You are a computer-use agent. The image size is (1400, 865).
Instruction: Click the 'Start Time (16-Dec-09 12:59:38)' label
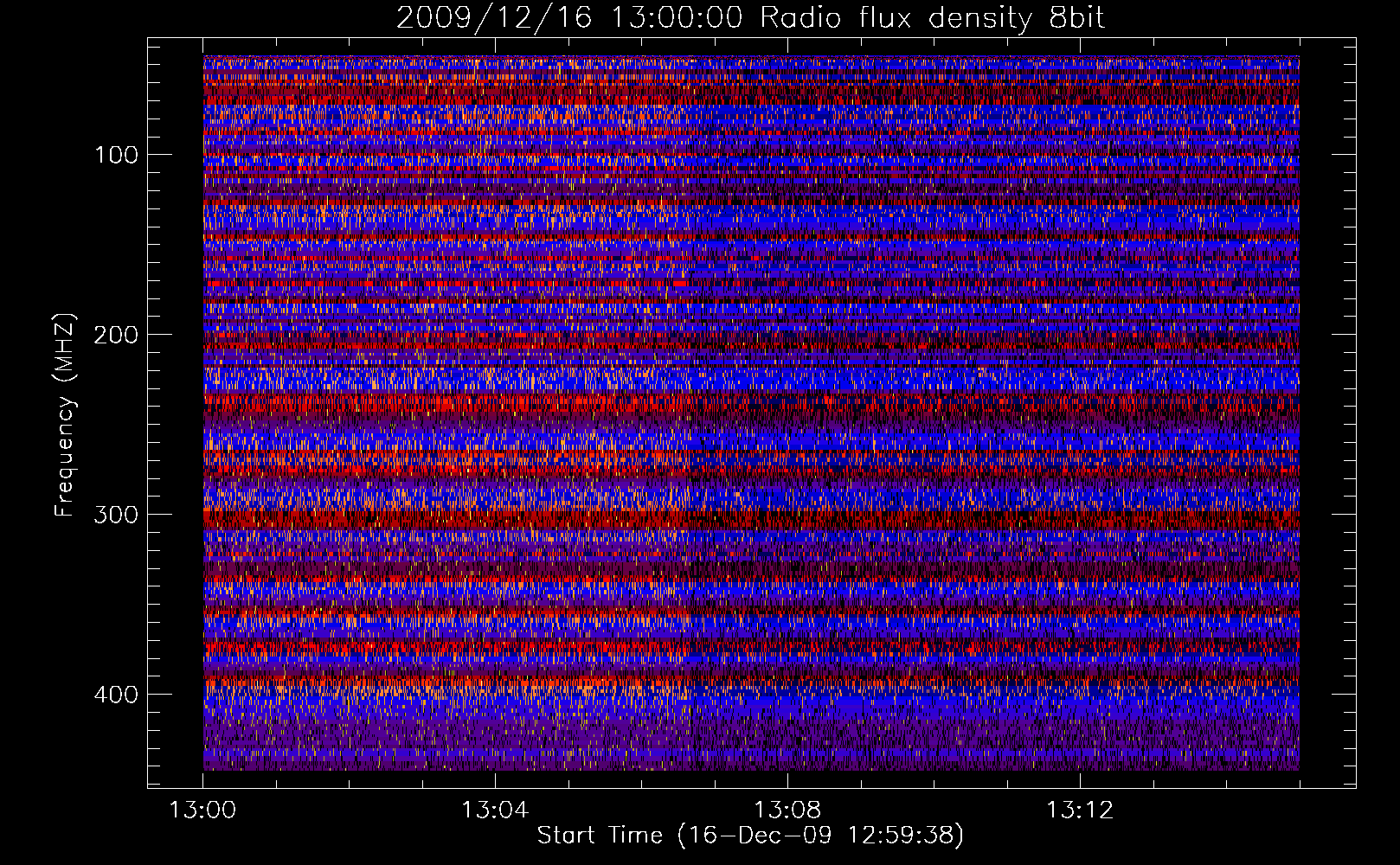[x=750, y=836]
